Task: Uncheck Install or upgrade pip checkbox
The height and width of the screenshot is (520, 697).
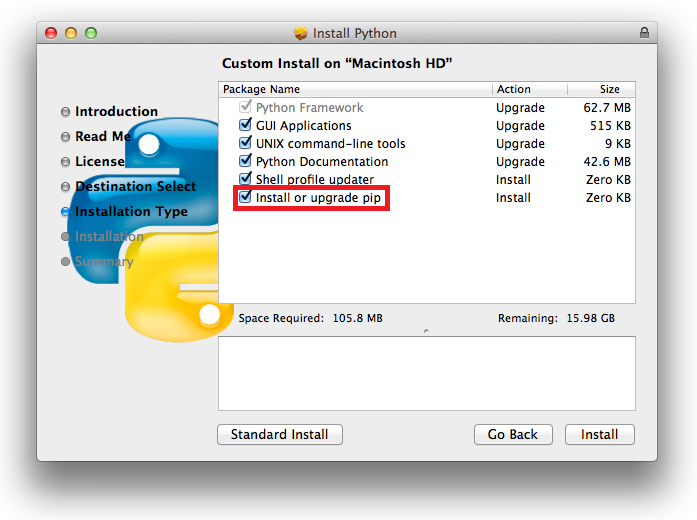Action: [245, 196]
